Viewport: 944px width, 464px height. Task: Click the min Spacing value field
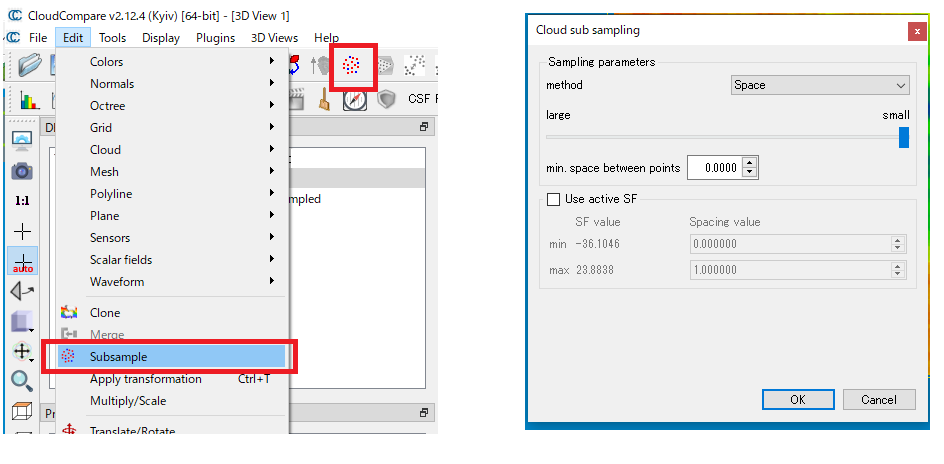point(798,244)
